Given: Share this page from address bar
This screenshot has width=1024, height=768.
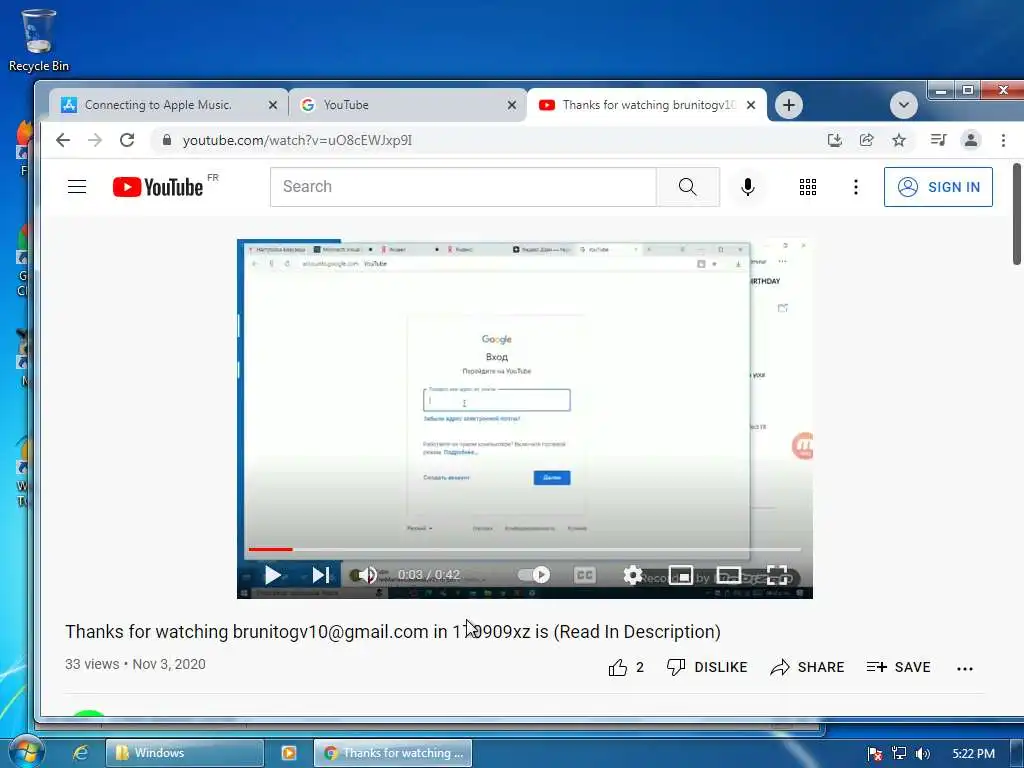Looking at the screenshot, I should point(867,140).
